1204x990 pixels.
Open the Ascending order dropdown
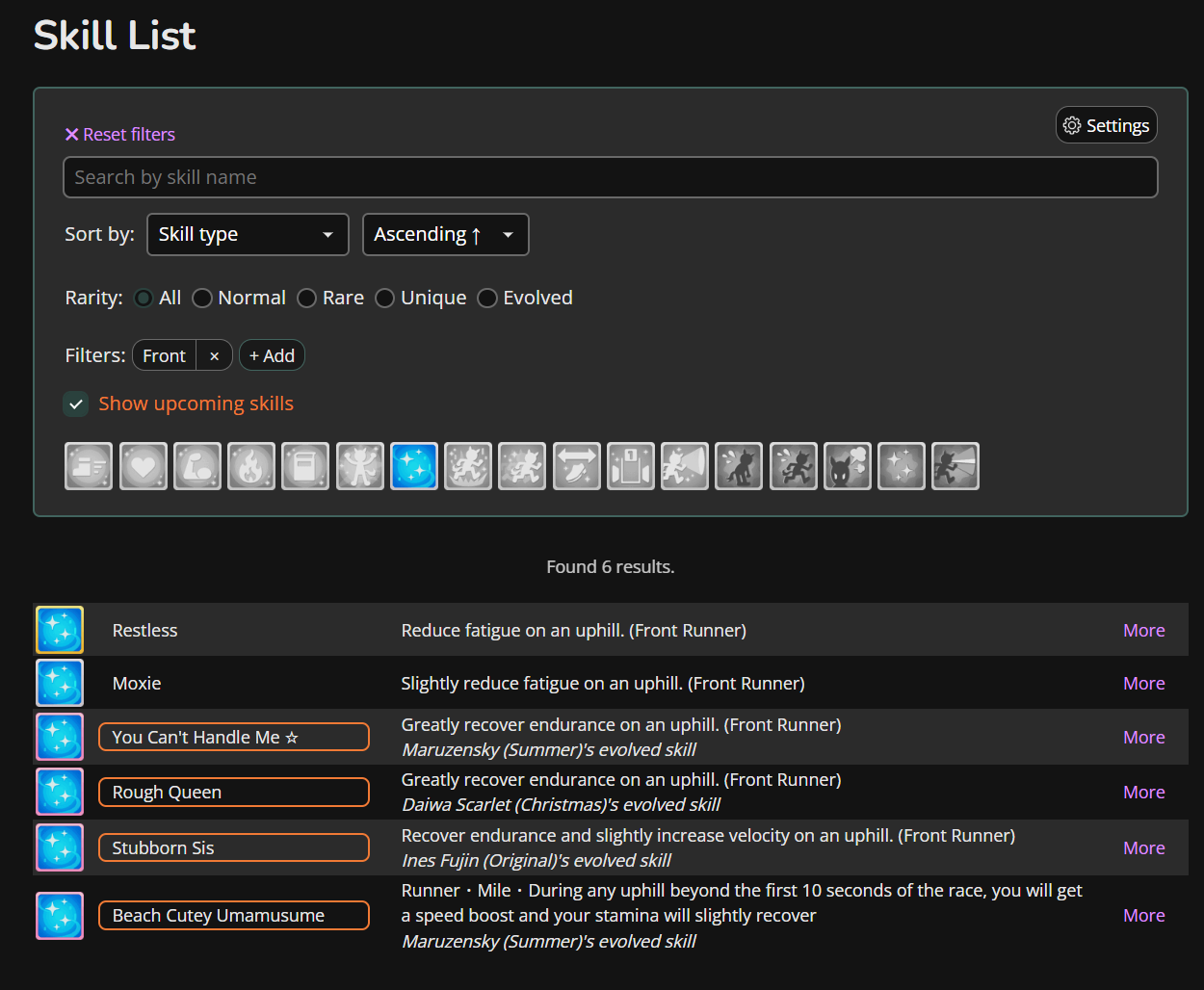tap(445, 234)
